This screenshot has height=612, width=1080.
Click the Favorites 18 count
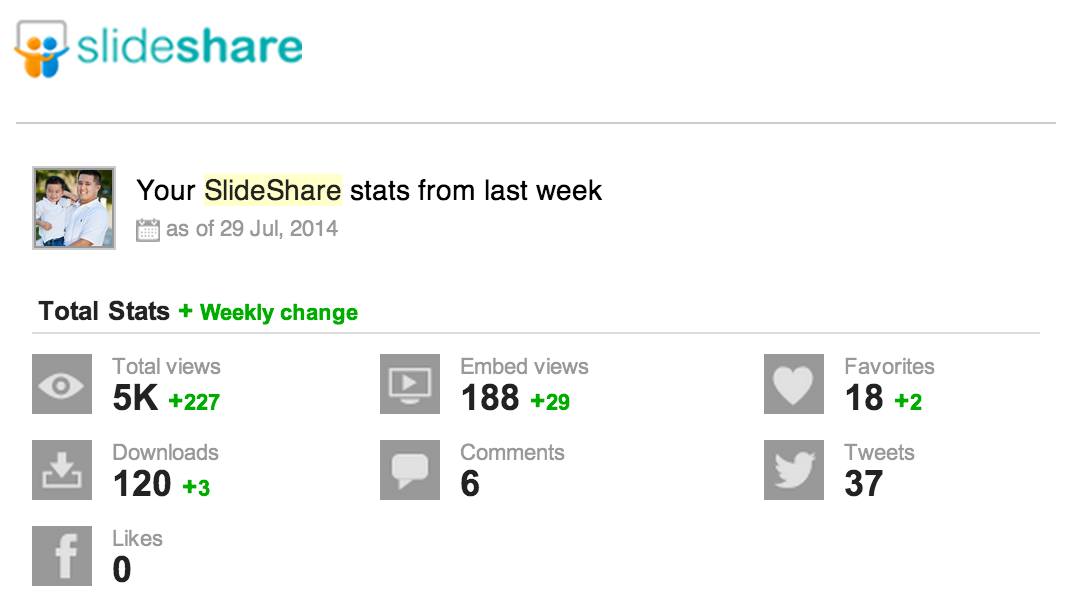(x=864, y=399)
